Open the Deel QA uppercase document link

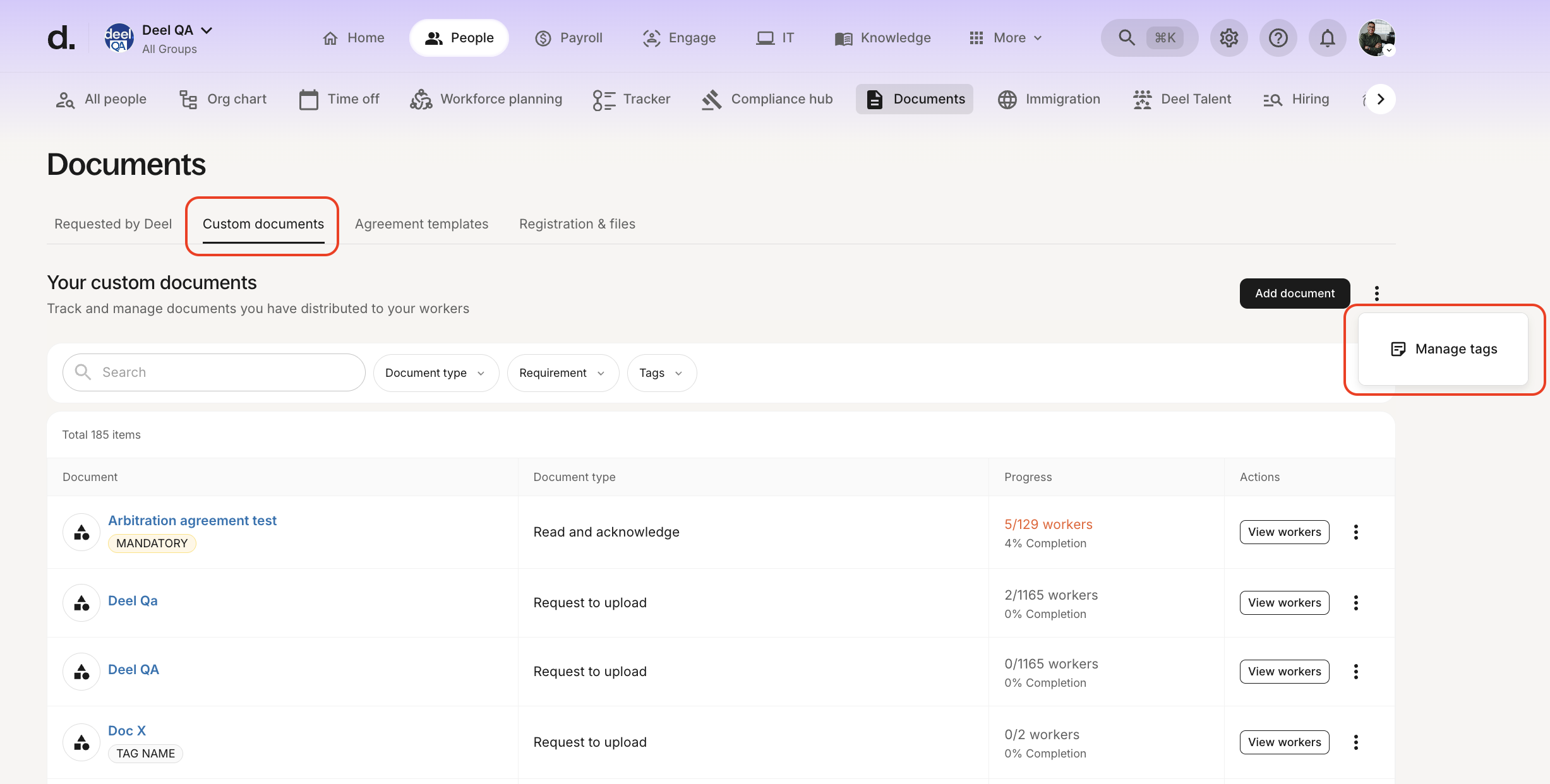pos(133,670)
